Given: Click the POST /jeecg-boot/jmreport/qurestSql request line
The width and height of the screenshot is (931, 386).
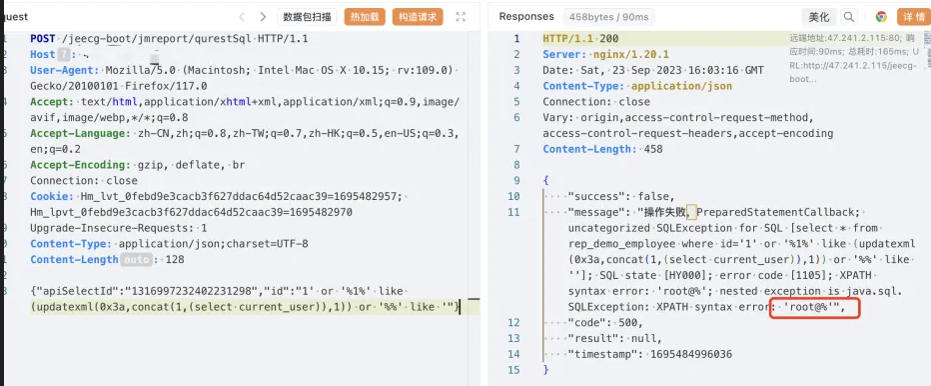Looking at the screenshot, I should click(169, 39).
